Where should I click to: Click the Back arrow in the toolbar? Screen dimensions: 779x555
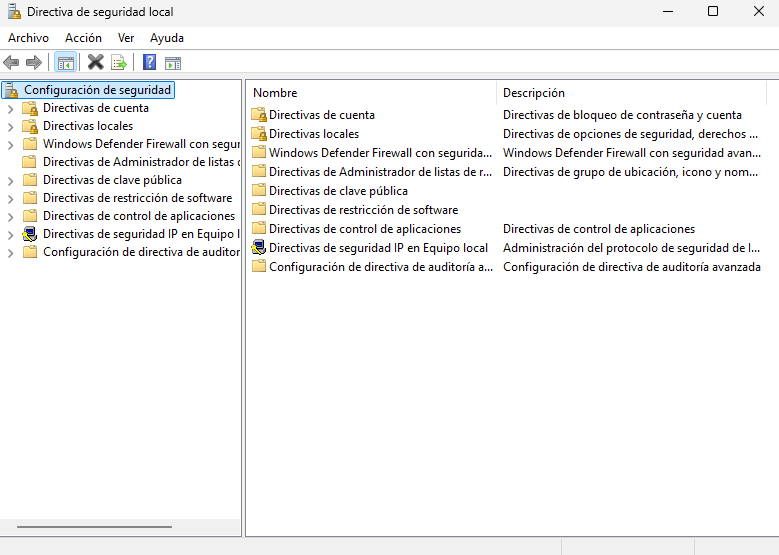point(12,62)
